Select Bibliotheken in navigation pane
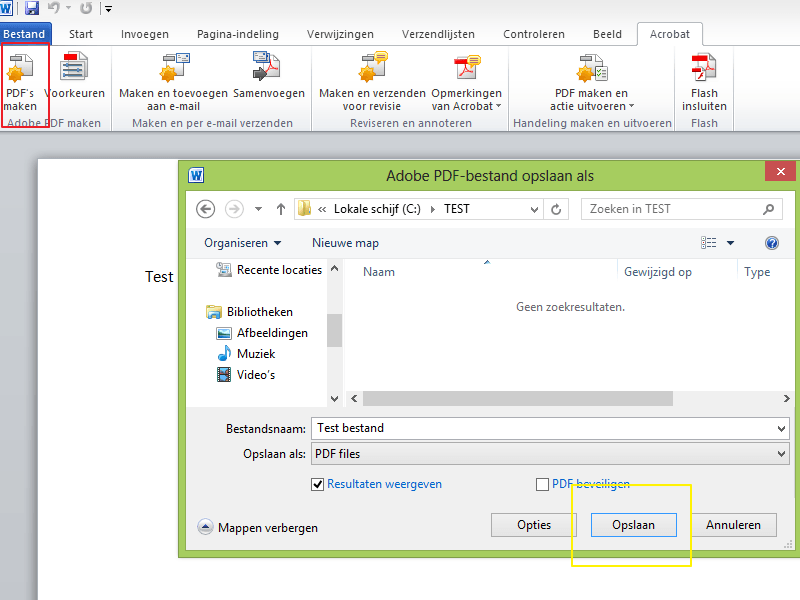This screenshot has width=800, height=600. click(249, 312)
